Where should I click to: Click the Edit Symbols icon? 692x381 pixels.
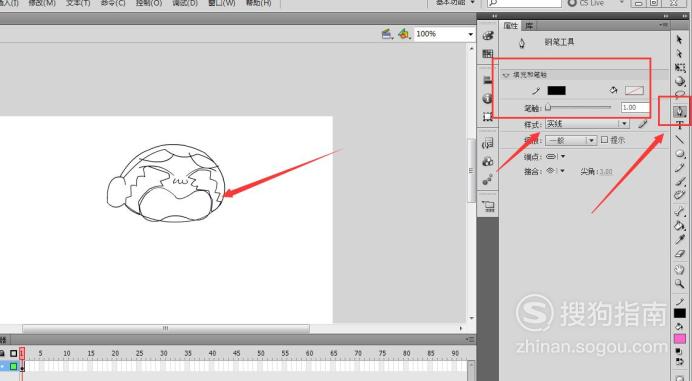tap(403, 34)
